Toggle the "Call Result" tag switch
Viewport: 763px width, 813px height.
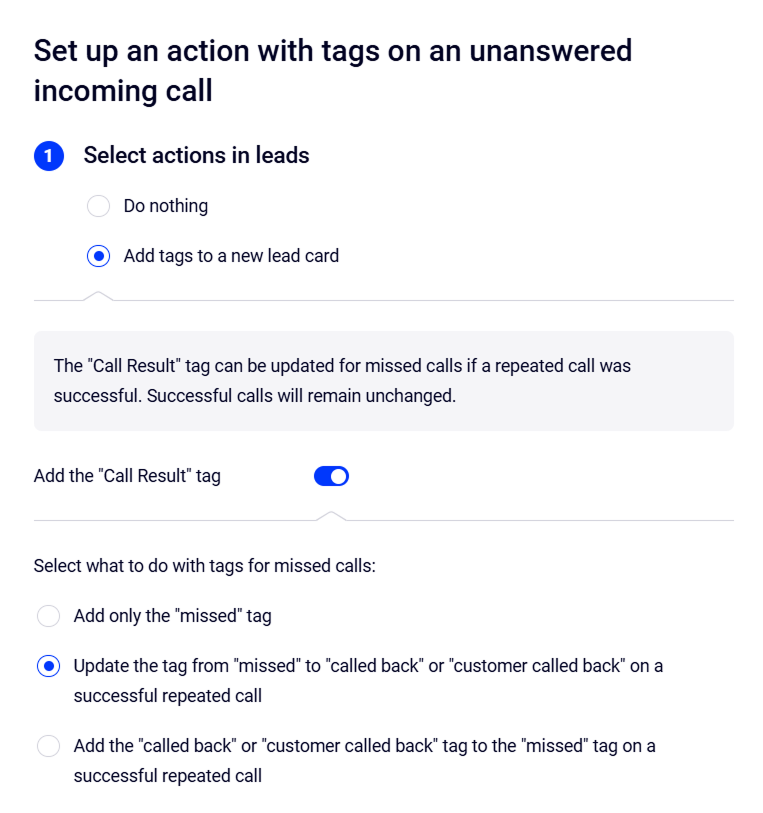[331, 476]
